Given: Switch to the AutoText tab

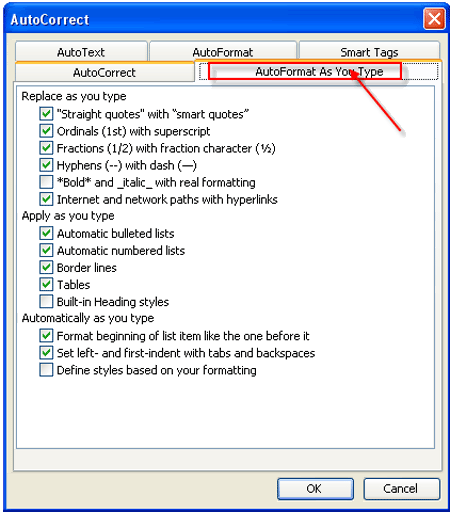Looking at the screenshot, I should [81, 52].
